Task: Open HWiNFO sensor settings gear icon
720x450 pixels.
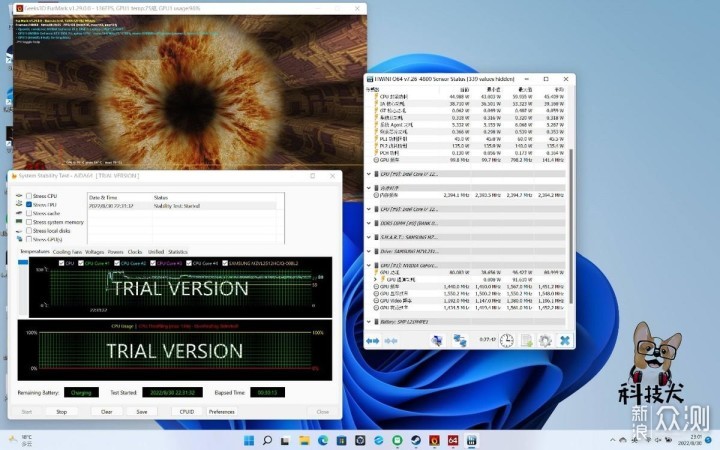Action: click(545, 340)
